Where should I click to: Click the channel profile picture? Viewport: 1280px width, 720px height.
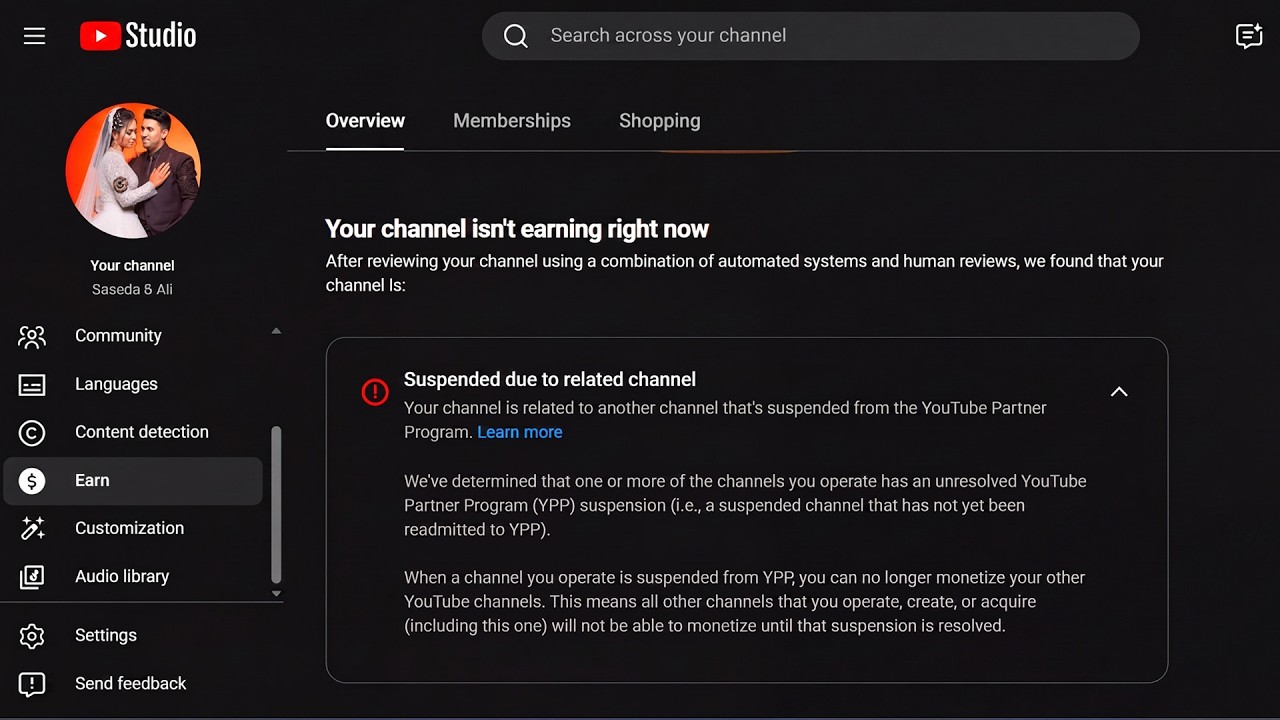[x=133, y=170]
